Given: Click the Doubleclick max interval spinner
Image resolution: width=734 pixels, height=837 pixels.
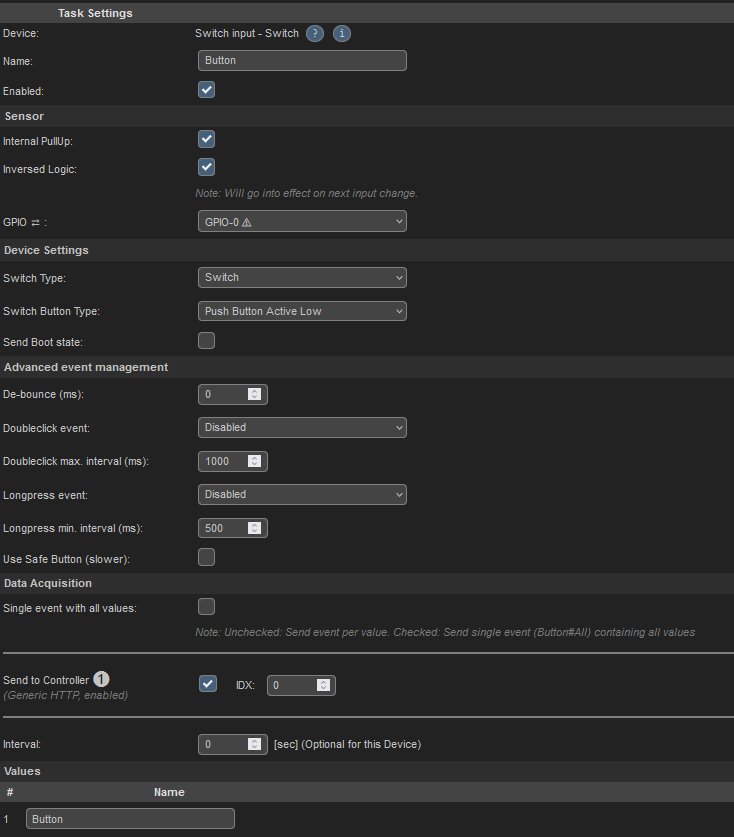Looking at the screenshot, I should 255,461.
